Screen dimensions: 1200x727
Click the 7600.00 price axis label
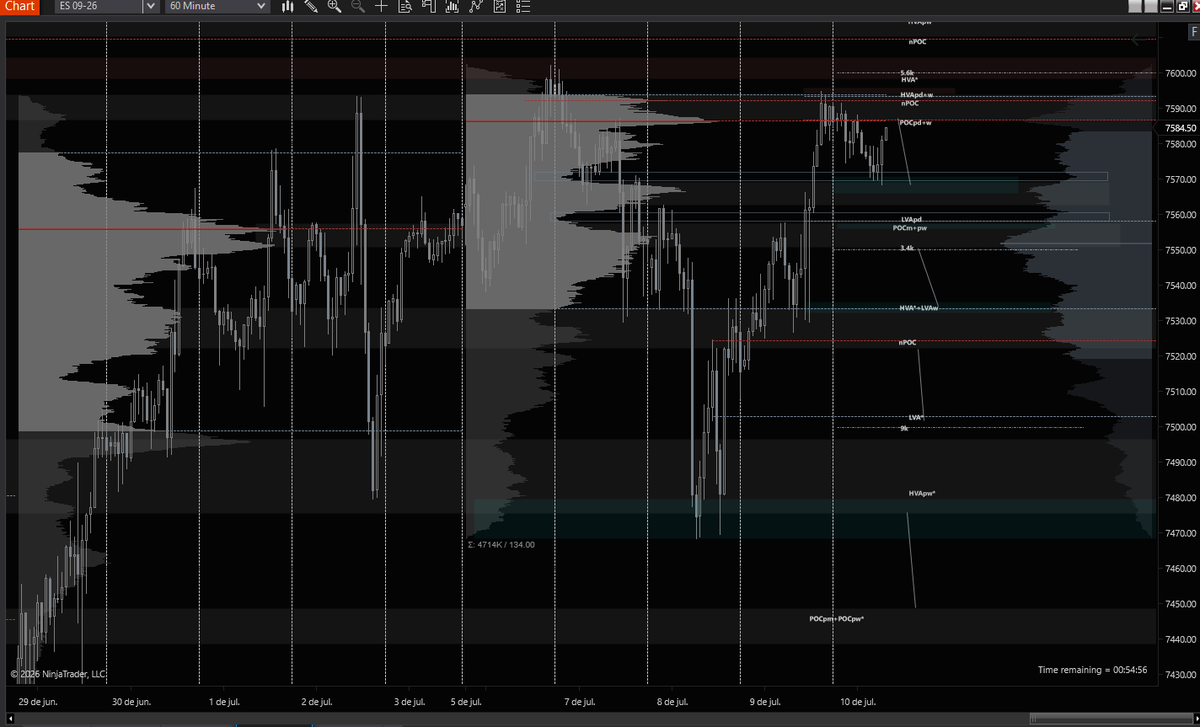coord(1179,73)
